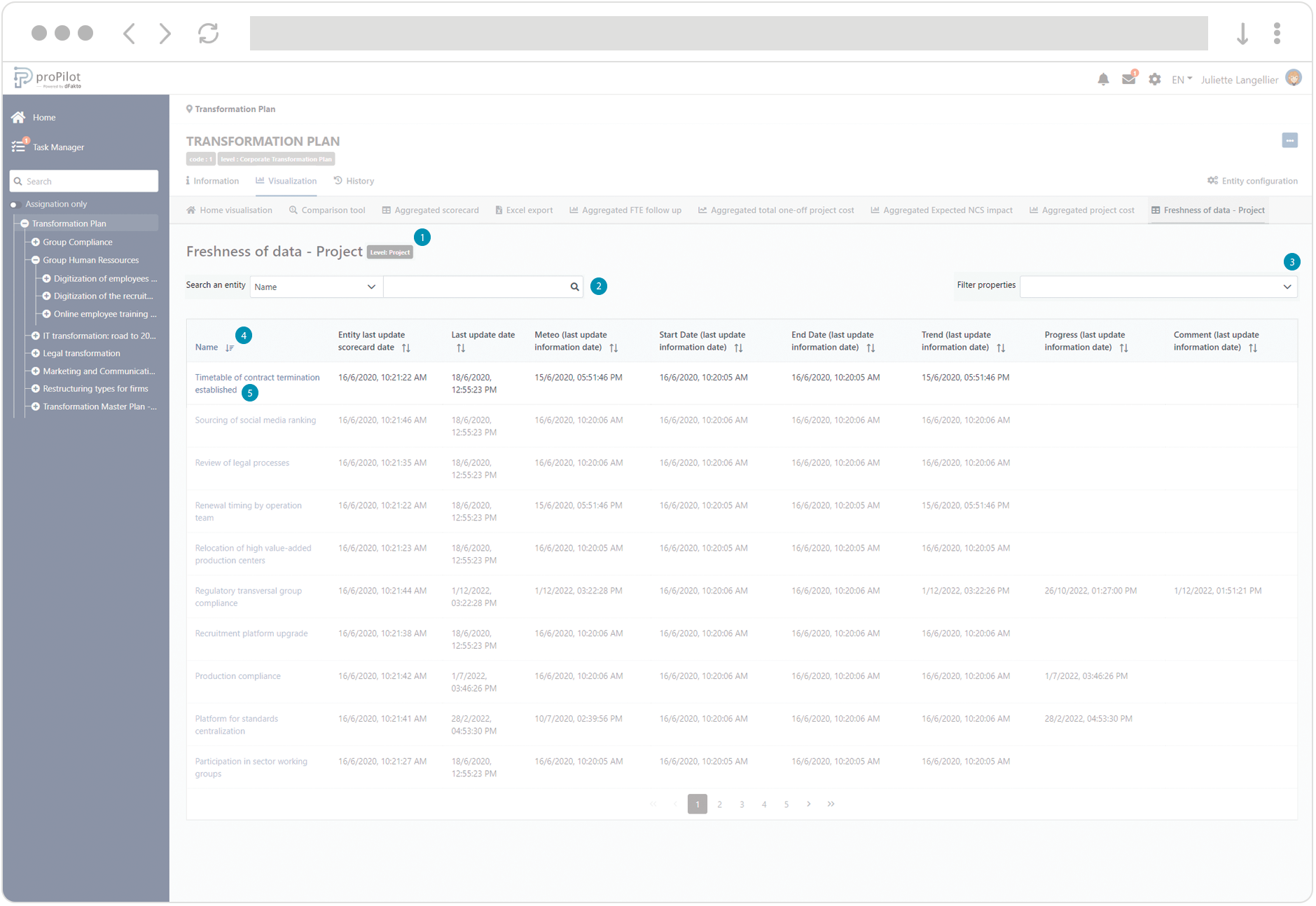This screenshot has height=906, width=1316.
Task: Switch to the History tab
Action: [x=354, y=181]
